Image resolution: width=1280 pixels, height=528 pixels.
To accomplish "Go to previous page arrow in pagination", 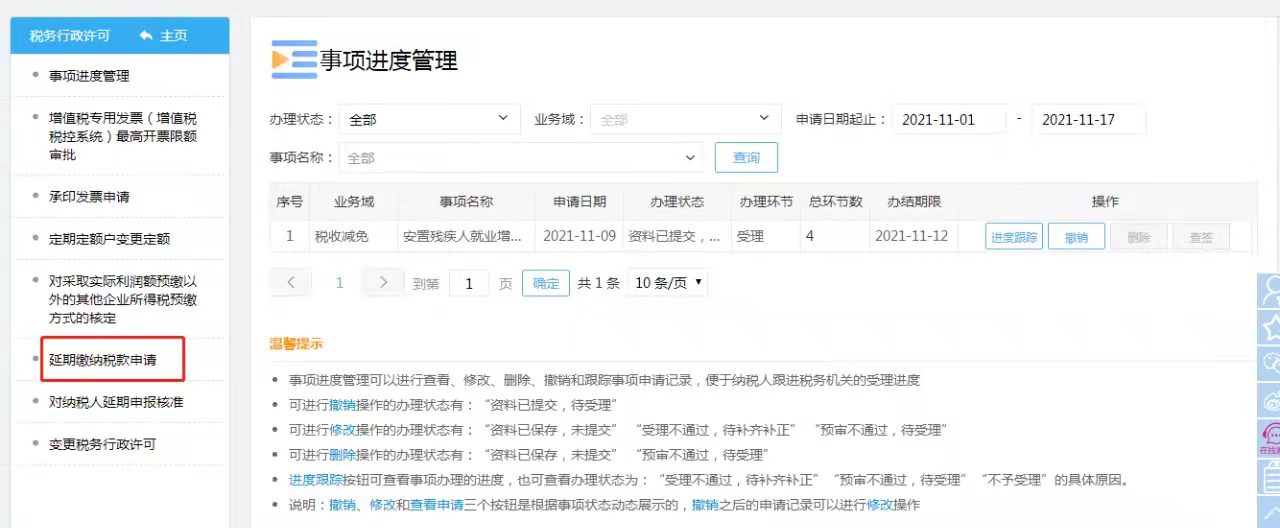I will [291, 283].
